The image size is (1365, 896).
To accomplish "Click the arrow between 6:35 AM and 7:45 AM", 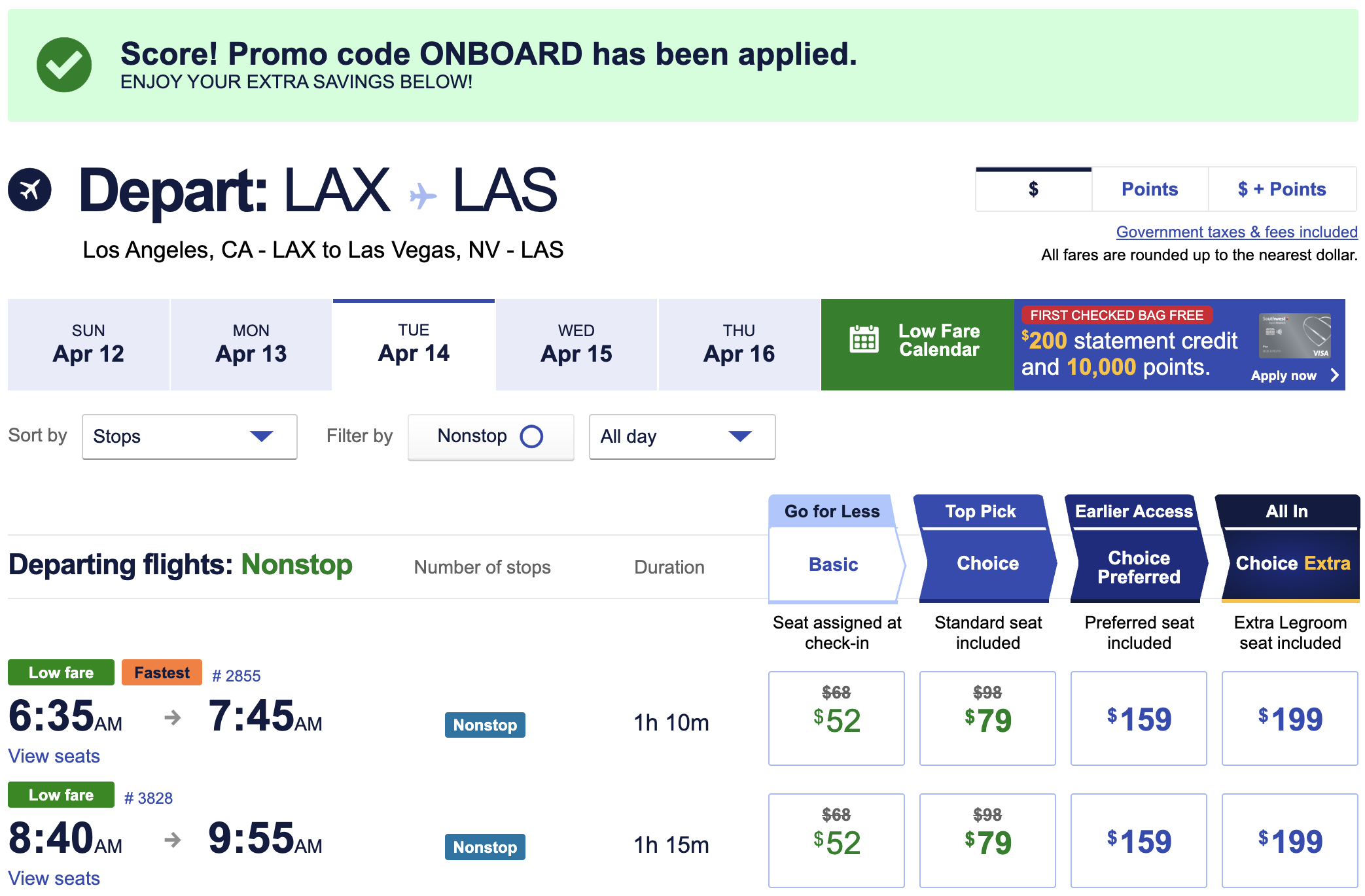I will pos(171,719).
